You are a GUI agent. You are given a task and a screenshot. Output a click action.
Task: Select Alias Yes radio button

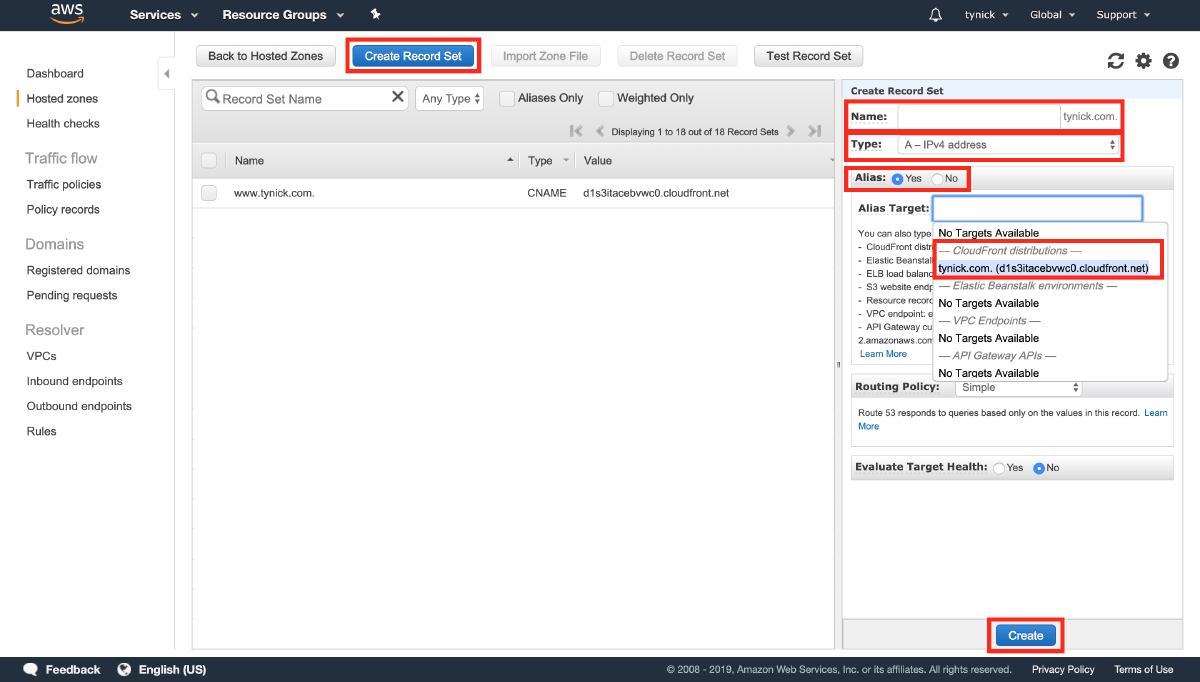[897, 179]
